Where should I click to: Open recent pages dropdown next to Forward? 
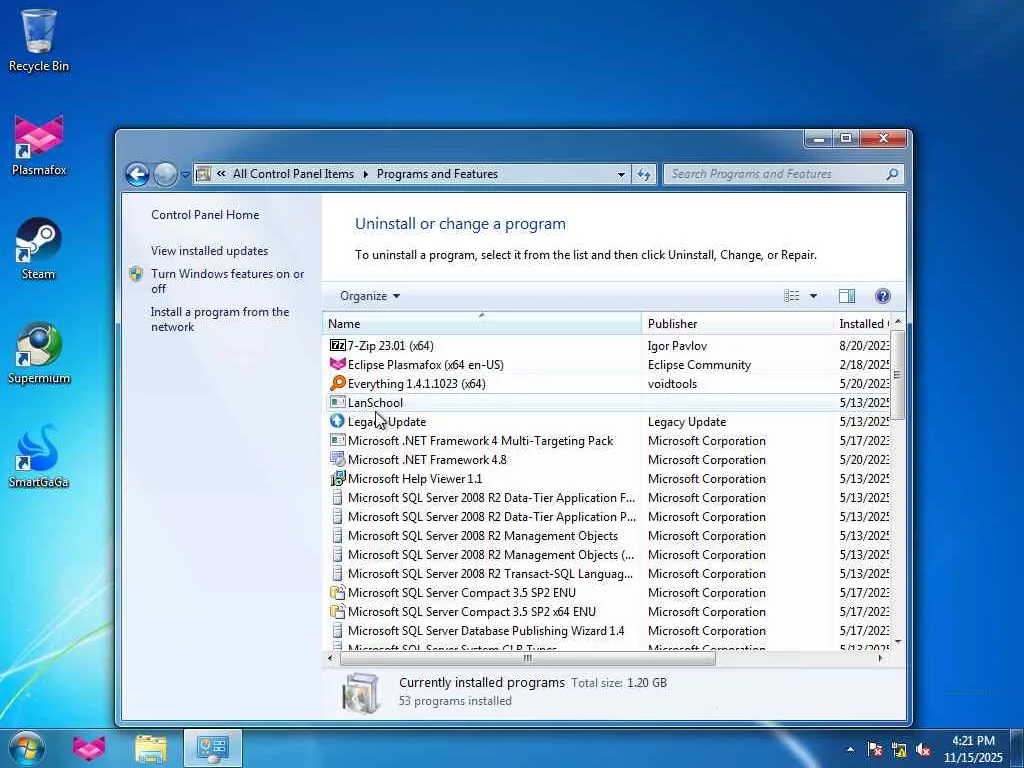coord(185,174)
